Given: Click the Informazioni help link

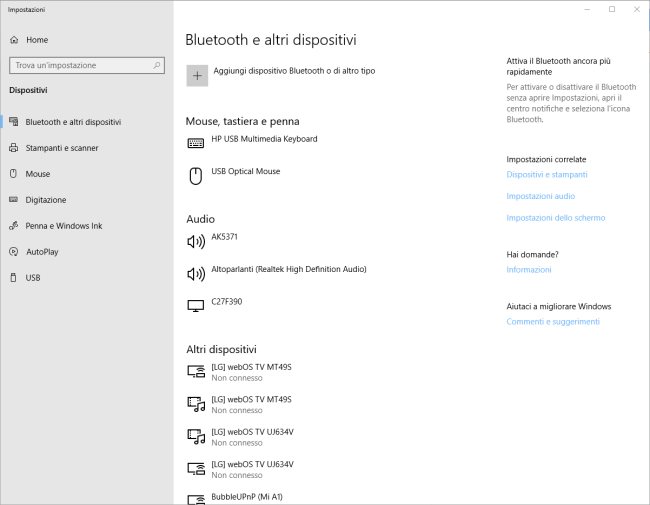Looking at the screenshot, I should pos(529,269).
